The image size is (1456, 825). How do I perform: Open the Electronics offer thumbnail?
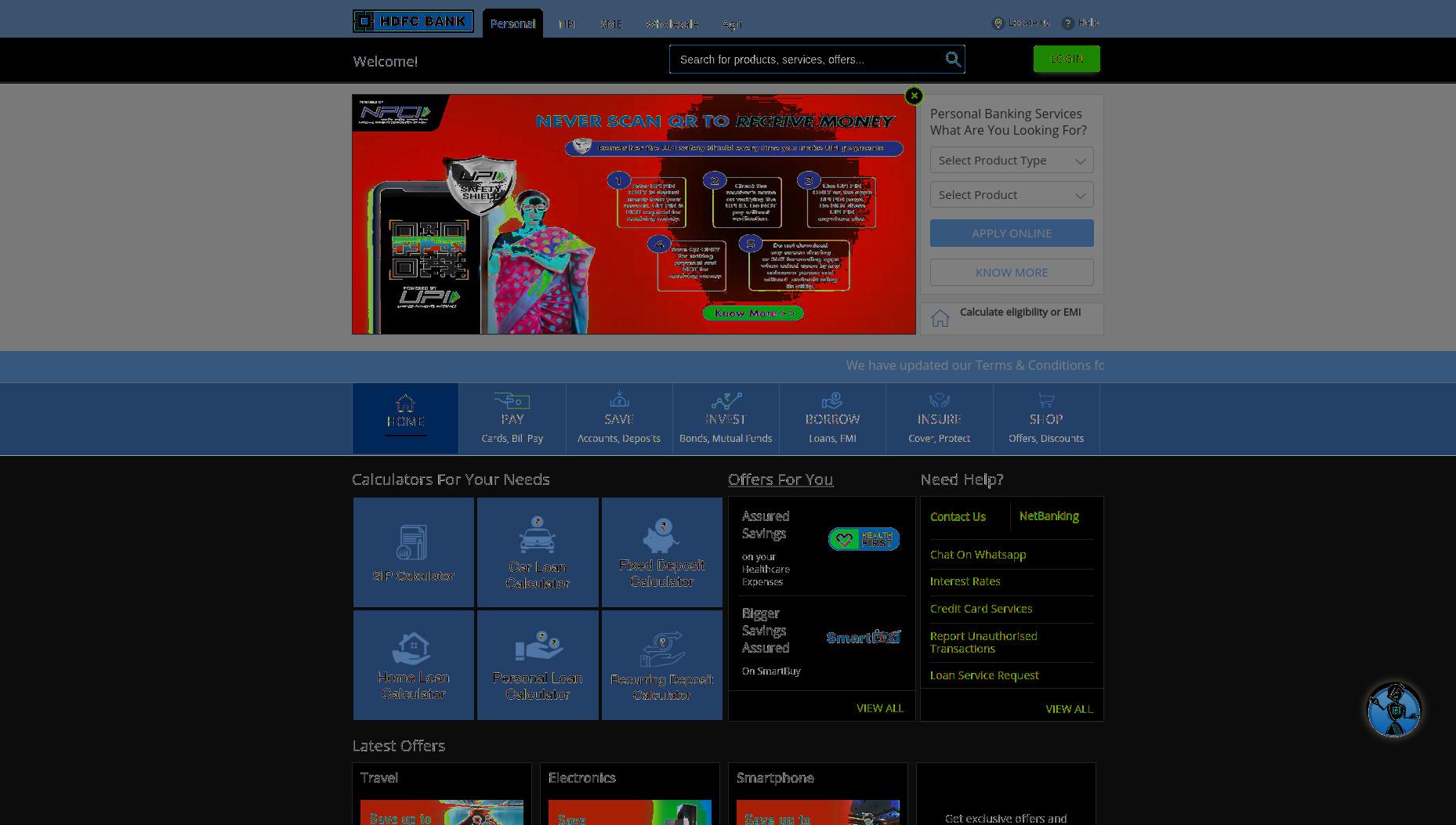point(629,812)
